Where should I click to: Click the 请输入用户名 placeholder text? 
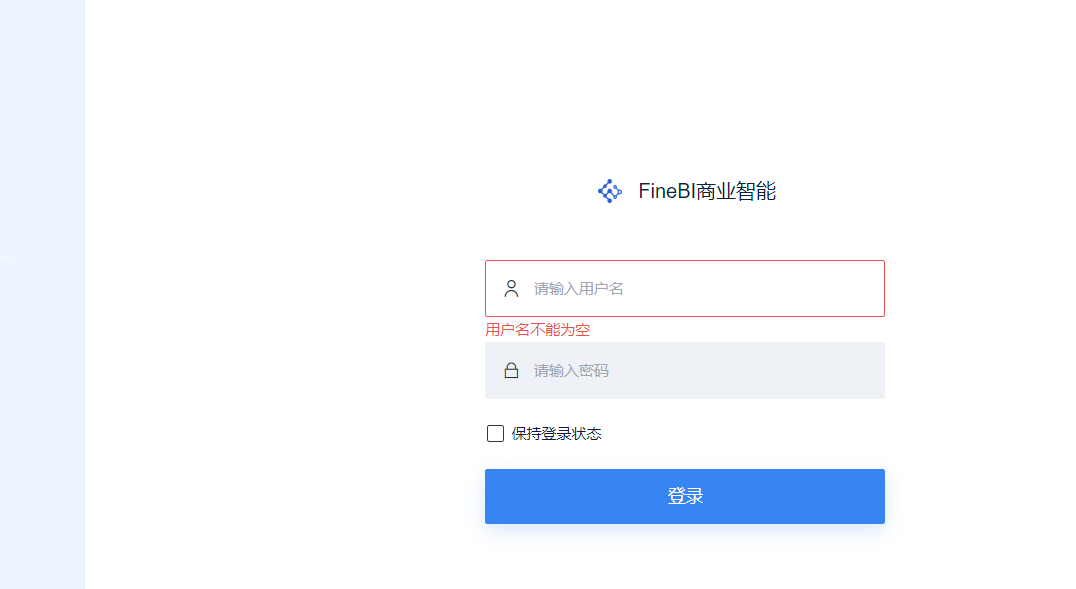(578, 289)
